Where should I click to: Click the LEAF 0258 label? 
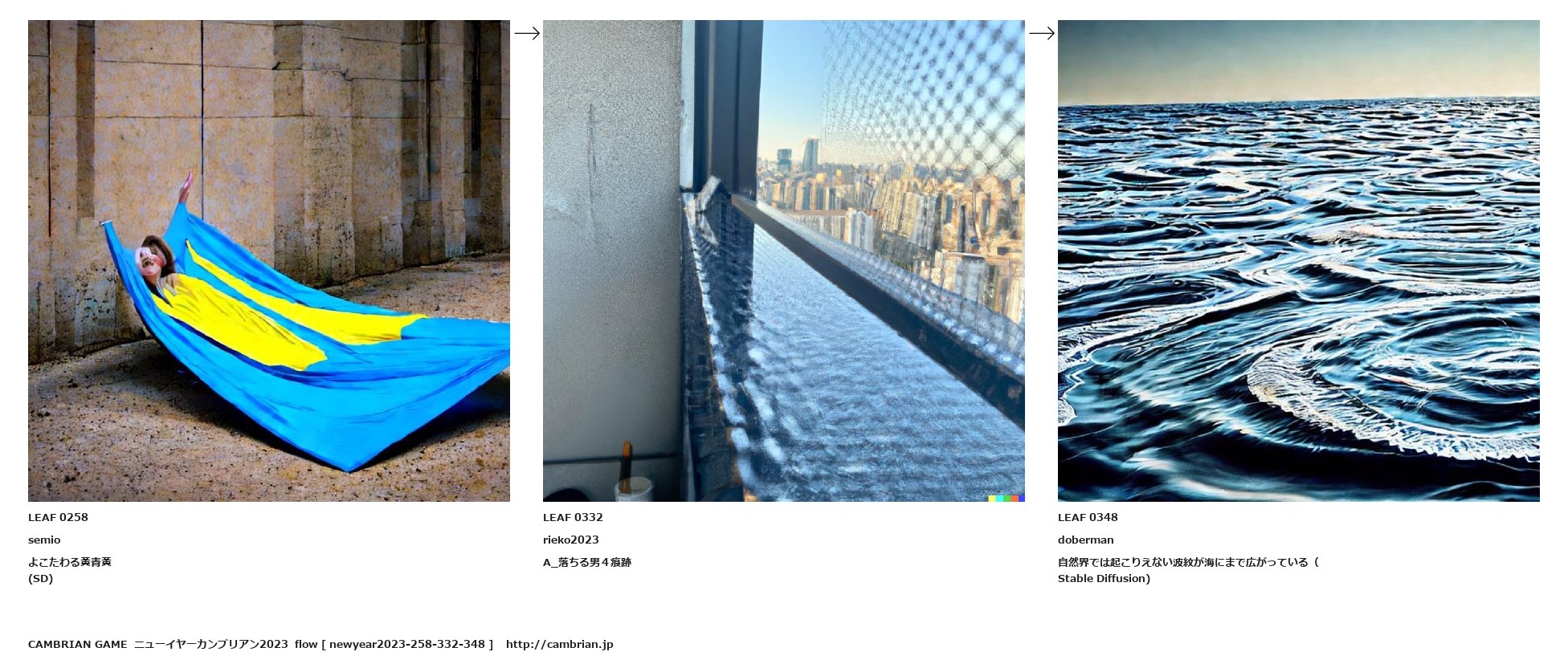point(58,517)
